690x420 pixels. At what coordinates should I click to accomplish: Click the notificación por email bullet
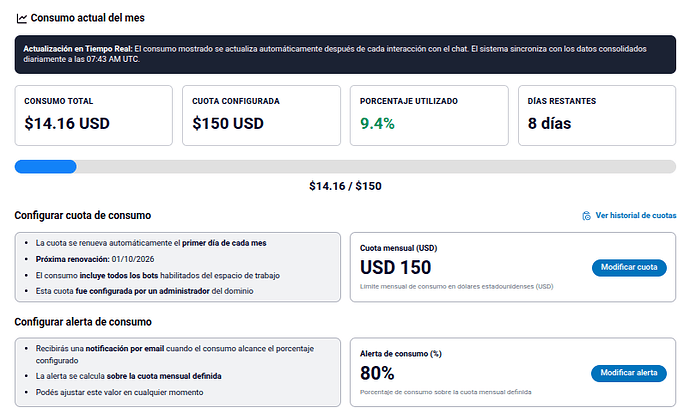[175, 354]
